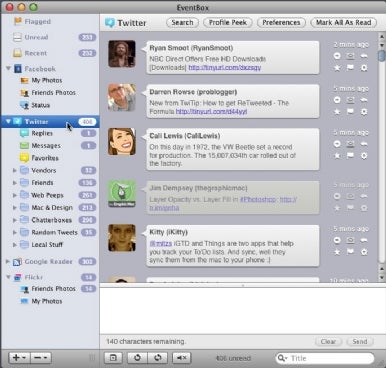The image size is (386, 368).
Task: Expand the Vendors folder
Action: coord(14,170)
